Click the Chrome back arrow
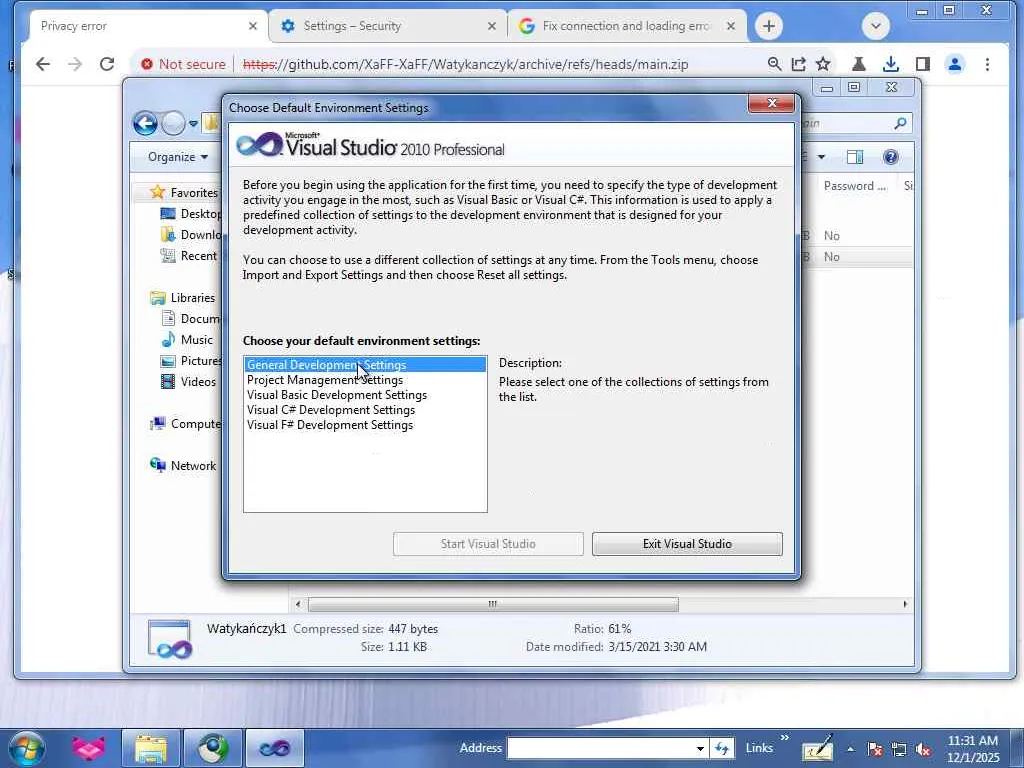1024x768 pixels. pyautogui.click(x=43, y=64)
